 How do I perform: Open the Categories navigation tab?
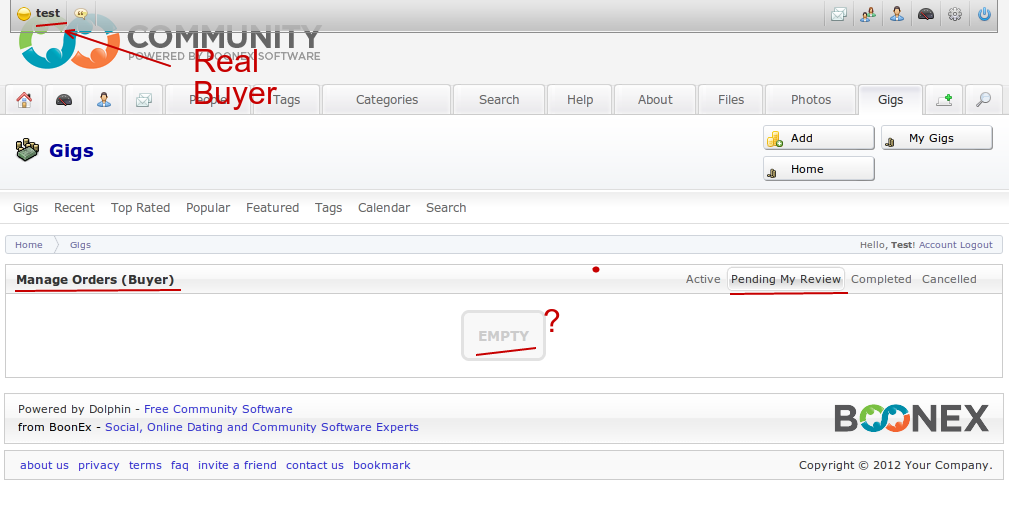point(387,100)
